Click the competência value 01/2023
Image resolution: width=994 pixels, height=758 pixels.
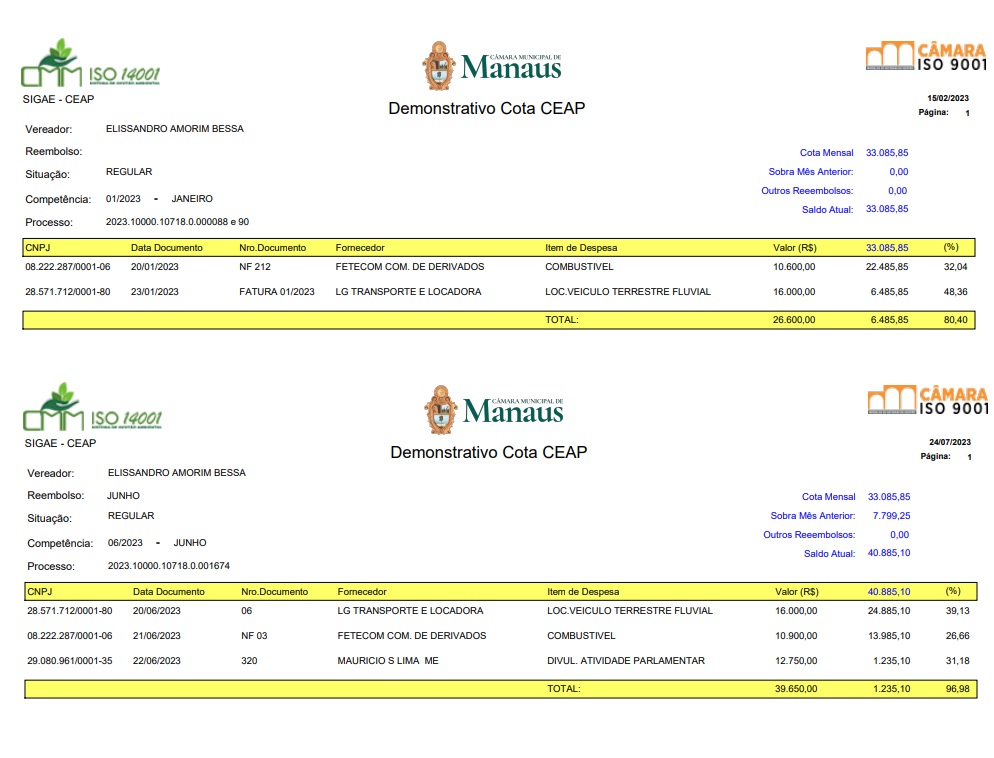click(x=123, y=199)
